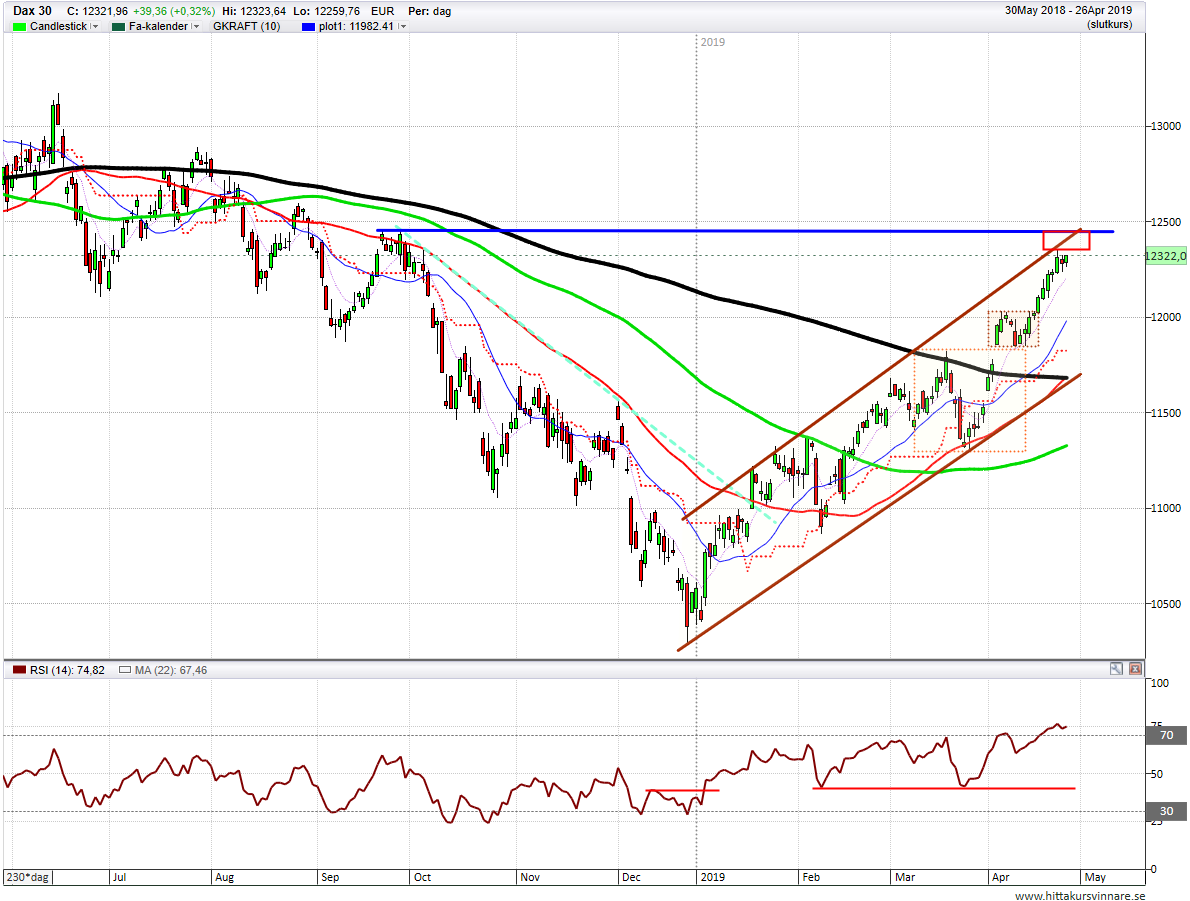Click the Hi: 12323,64 value
Viewport: 1190px width, 901px height.
254,11
